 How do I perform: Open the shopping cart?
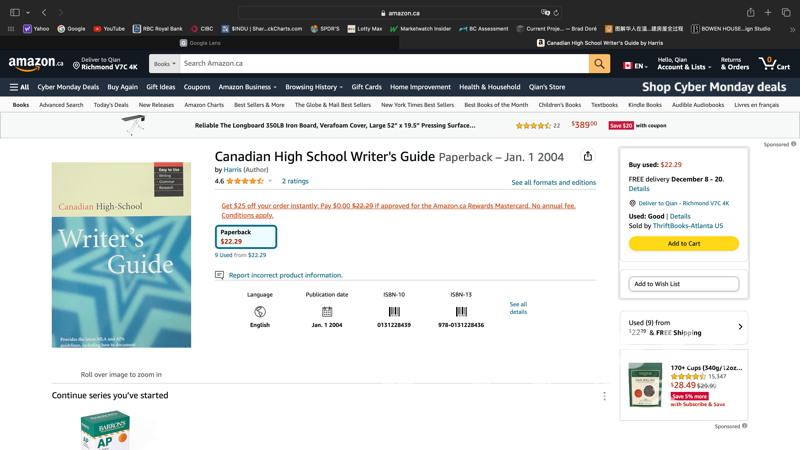pos(774,64)
